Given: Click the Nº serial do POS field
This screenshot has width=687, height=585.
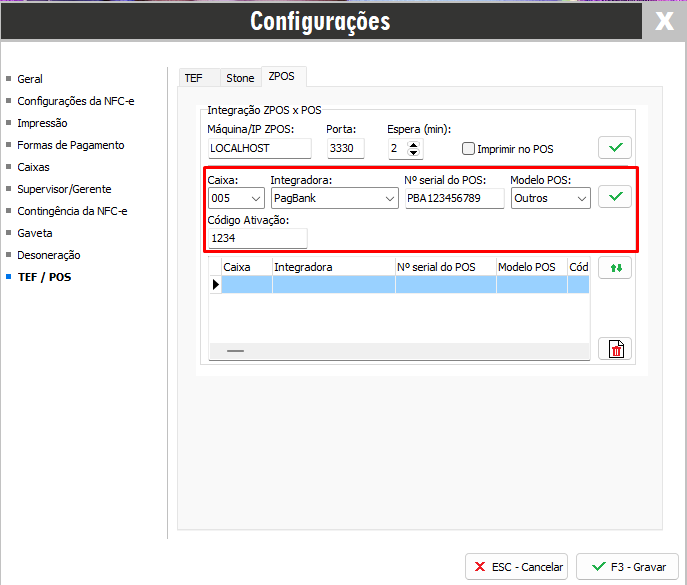Looking at the screenshot, I should [x=454, y=198].
